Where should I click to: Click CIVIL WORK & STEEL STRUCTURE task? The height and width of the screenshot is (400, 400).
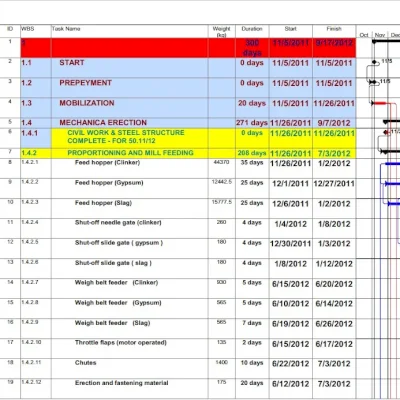[x=126, y=137]
